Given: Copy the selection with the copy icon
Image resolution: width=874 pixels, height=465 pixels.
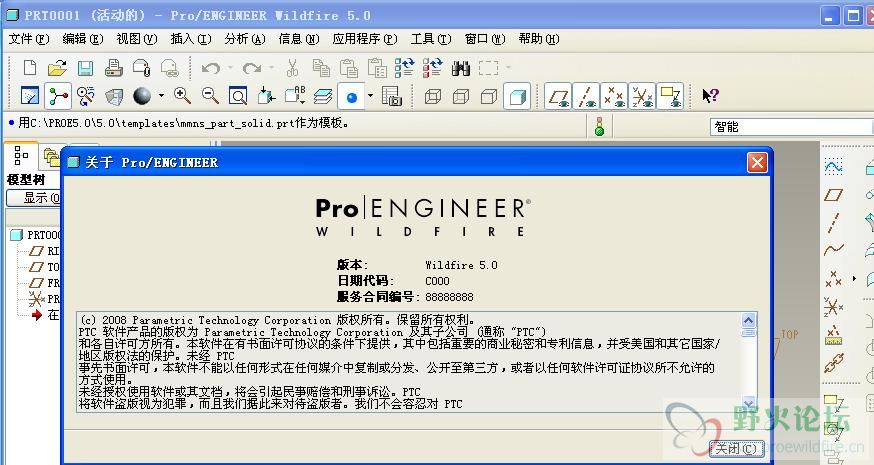Looking at the screenshot, I should (x=321, y=68).
